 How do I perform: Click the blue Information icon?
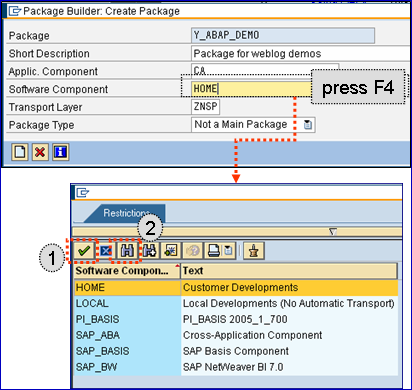[60, 152]
